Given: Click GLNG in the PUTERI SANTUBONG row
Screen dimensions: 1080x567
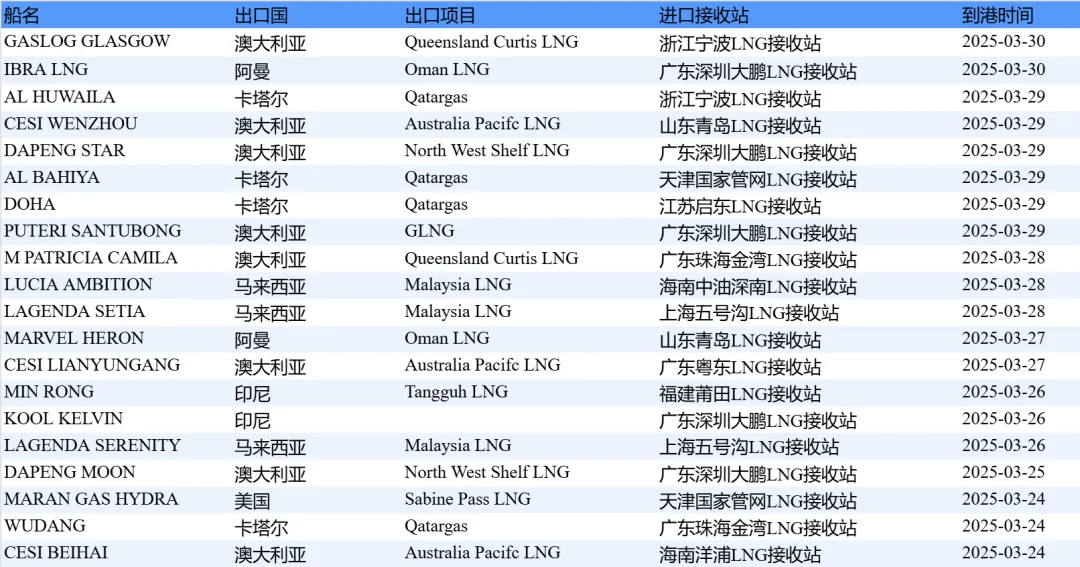Looking at the screenshot, I should pos(429,231).
